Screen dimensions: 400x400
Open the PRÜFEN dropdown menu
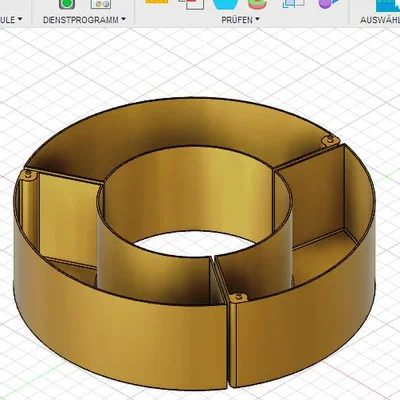240,20
